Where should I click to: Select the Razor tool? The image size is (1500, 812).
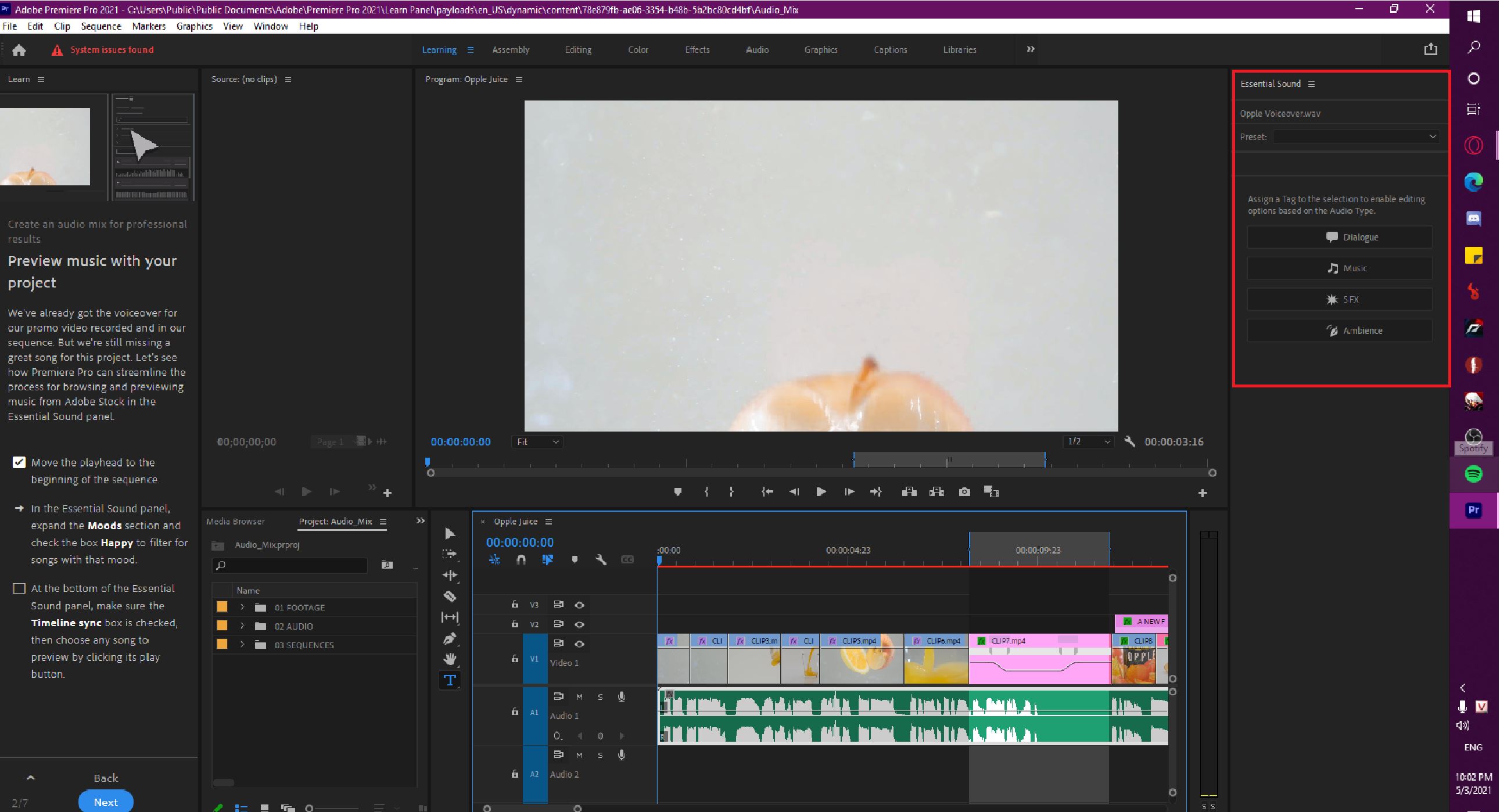coord(450,596)
